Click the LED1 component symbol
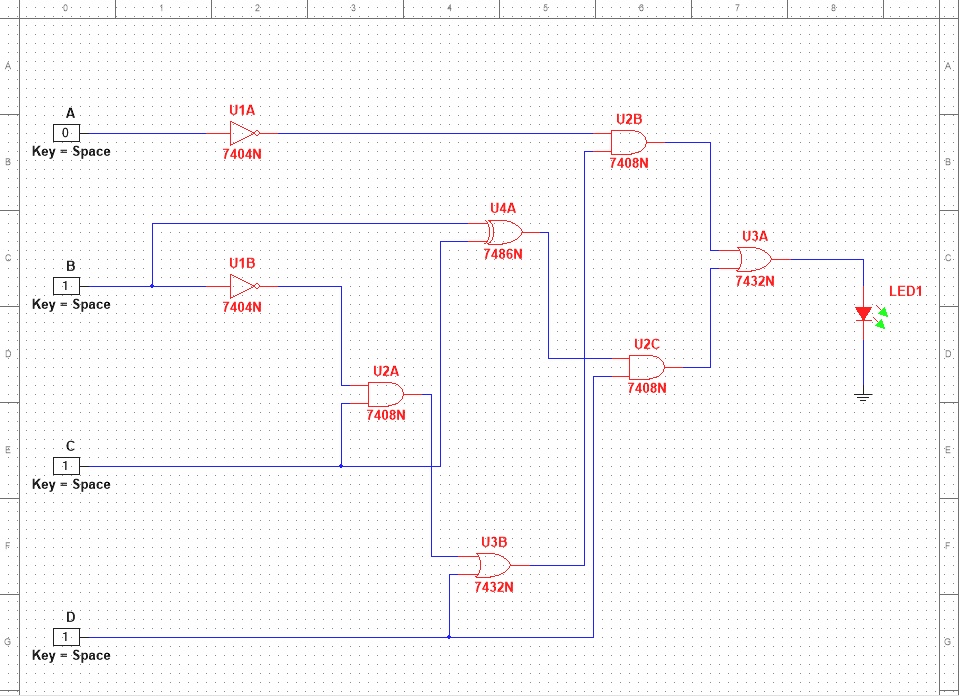The height and width of the screenshot is (696, 959). point(862,313)
